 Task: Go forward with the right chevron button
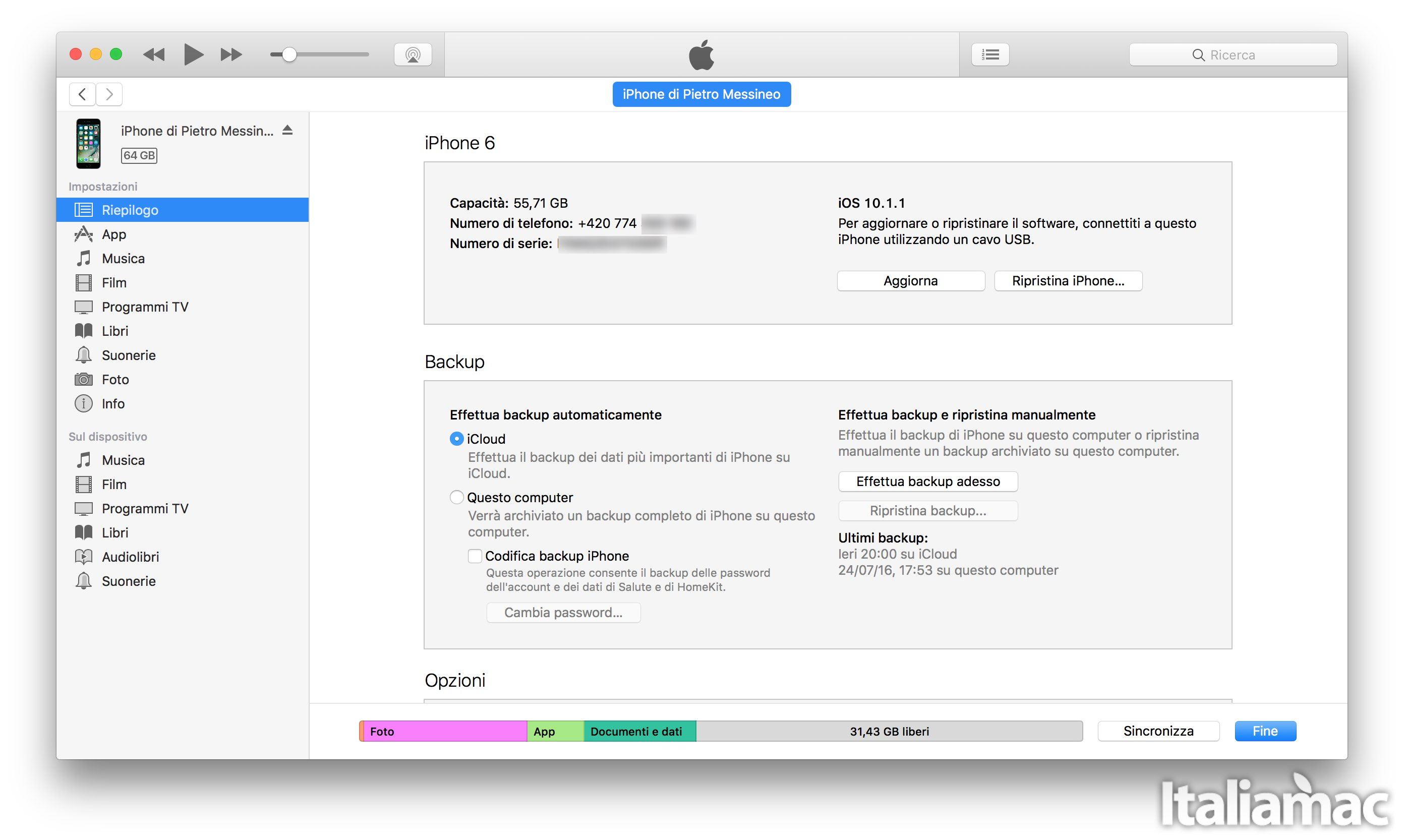109,94
